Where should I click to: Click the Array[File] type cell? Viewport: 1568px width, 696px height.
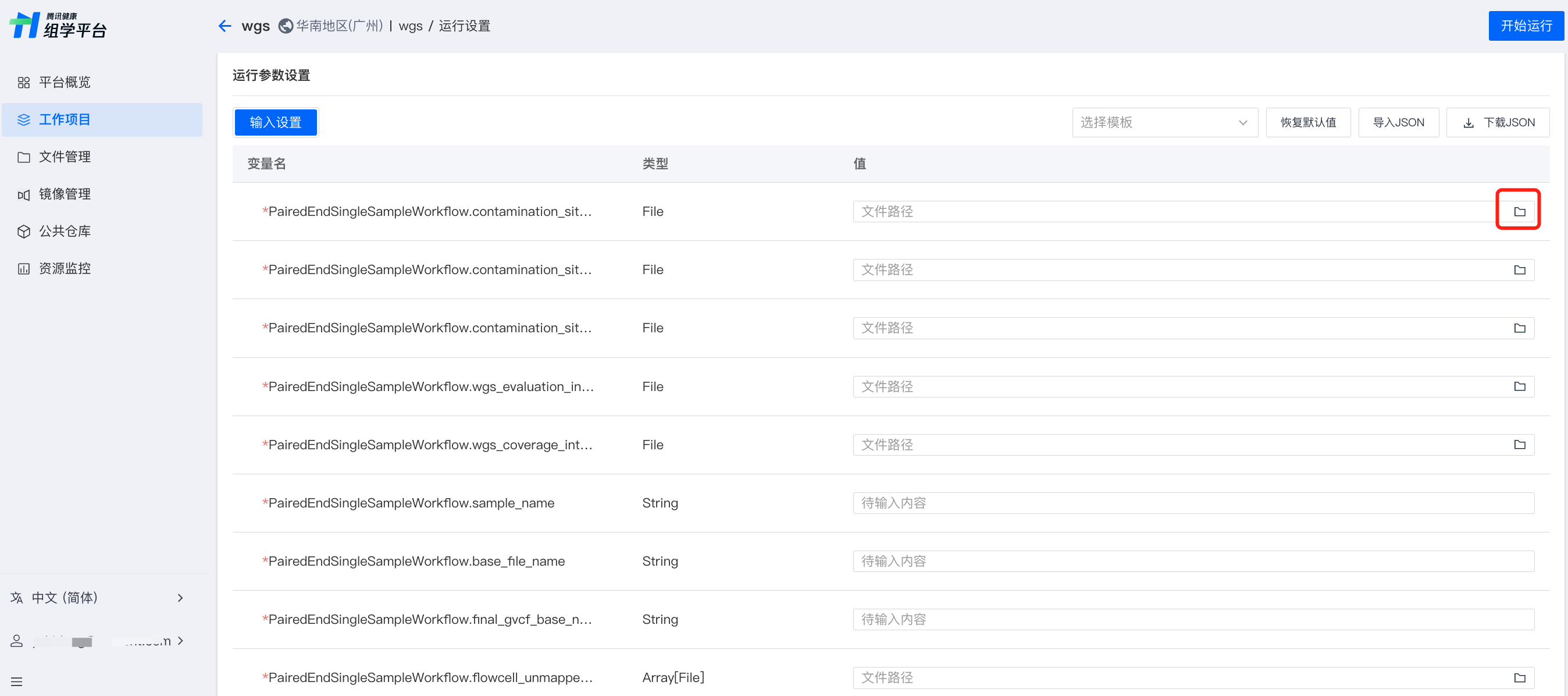[x=673, y=678]
